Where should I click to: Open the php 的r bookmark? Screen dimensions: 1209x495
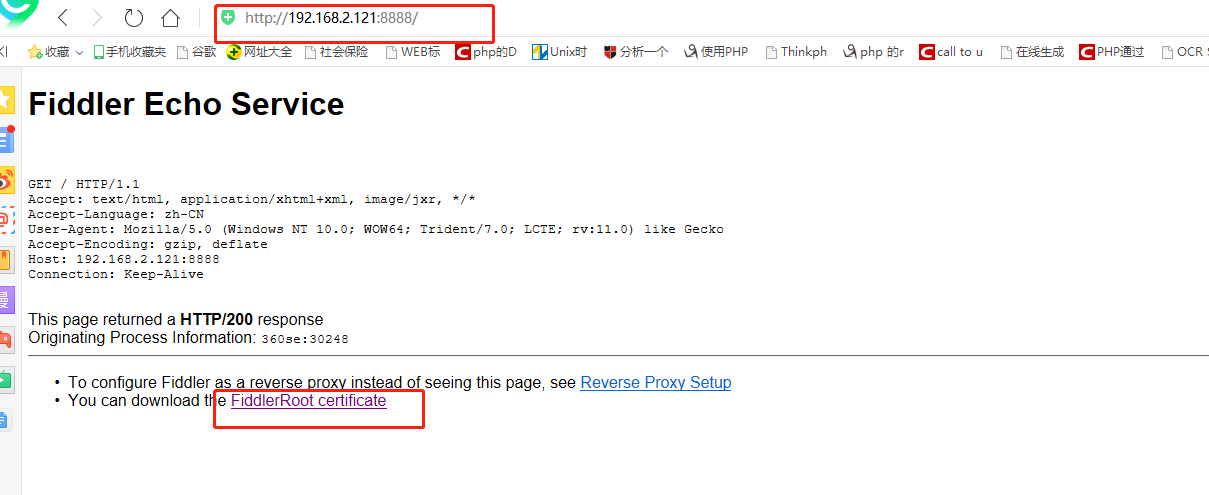click(873, 52)
